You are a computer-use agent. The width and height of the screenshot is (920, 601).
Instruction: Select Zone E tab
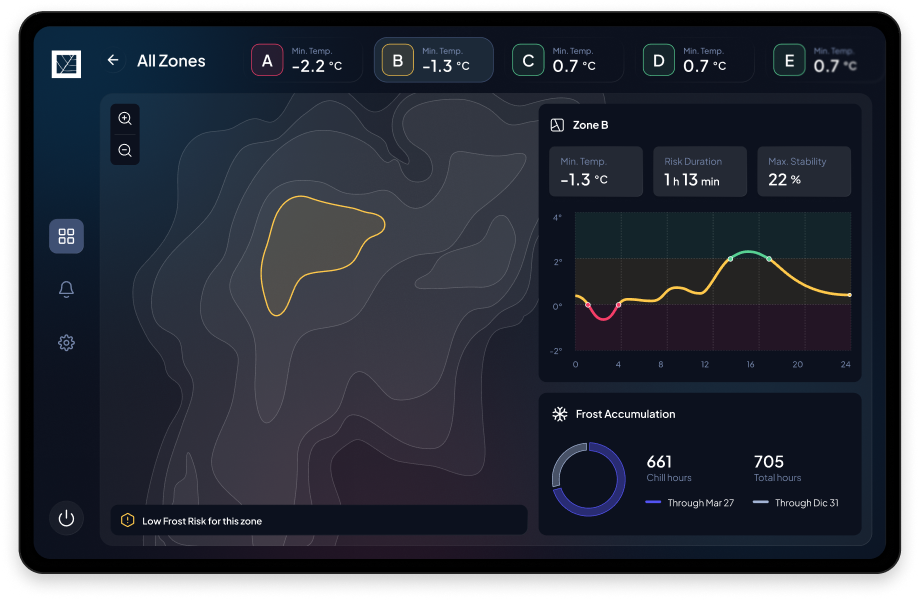click(827, 60)
